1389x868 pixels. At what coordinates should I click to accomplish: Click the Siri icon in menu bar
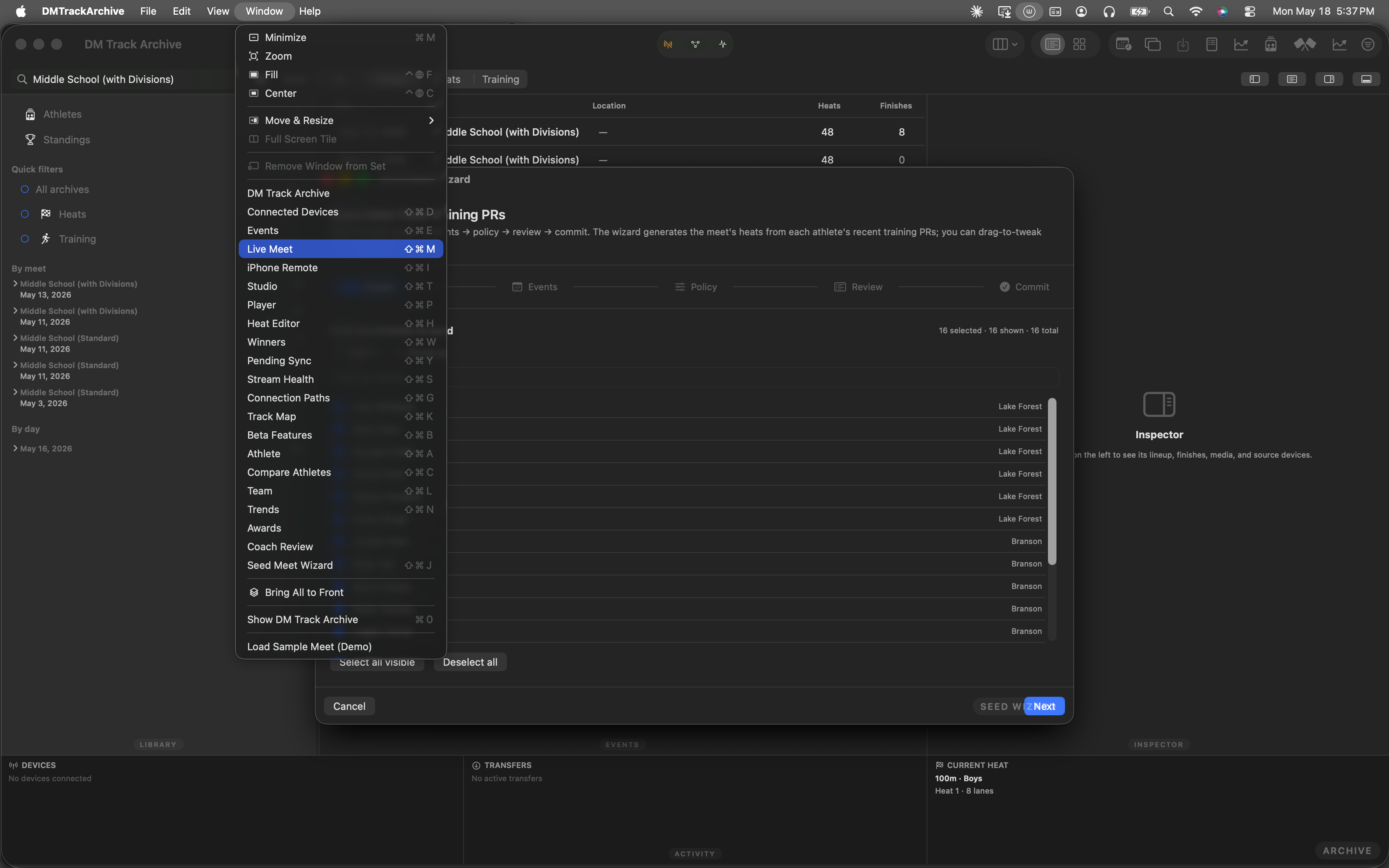click(x=1223, y=12)
